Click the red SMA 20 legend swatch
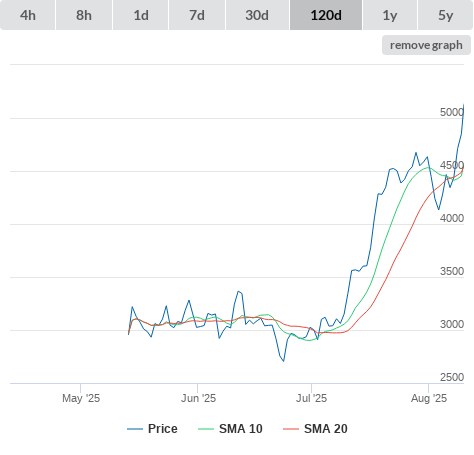This screenshot has width=474, height=455. pyautogui.click(x=291, y=429)
